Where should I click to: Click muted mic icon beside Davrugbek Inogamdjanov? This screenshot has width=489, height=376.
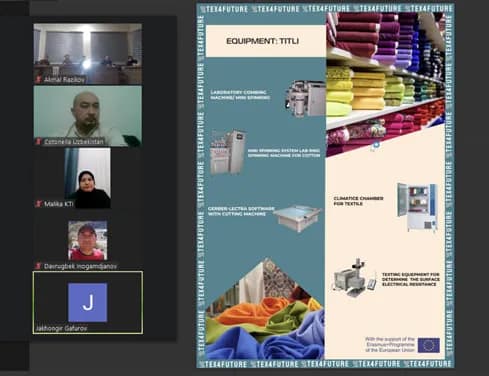pos(38,266)
